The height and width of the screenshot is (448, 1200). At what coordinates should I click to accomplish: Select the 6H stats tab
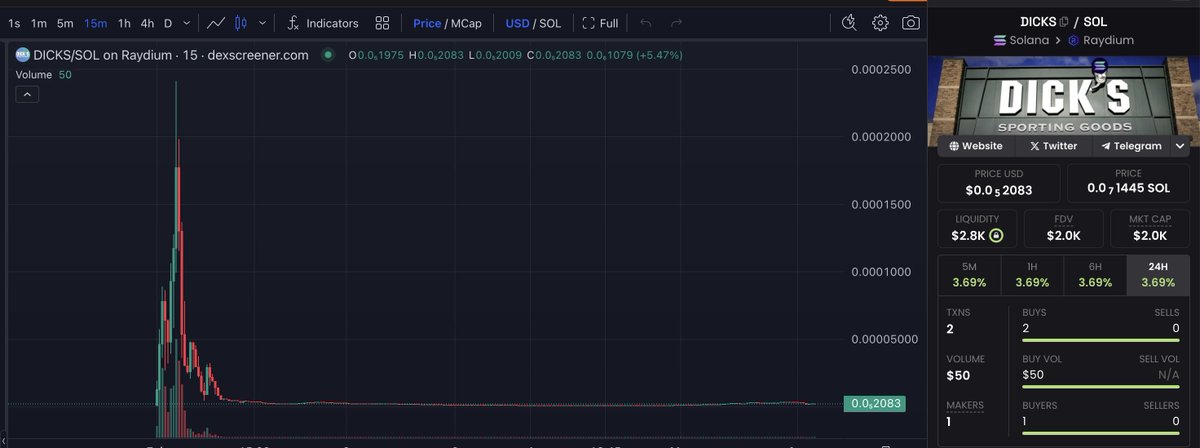pos(1095,275)
